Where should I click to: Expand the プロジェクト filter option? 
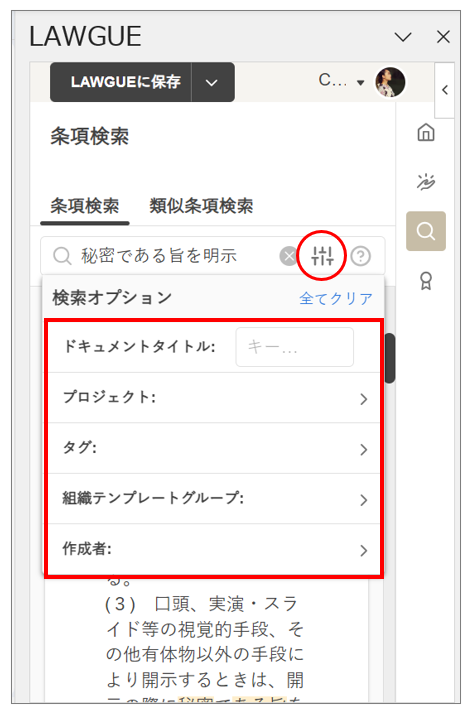click(214, 398)
